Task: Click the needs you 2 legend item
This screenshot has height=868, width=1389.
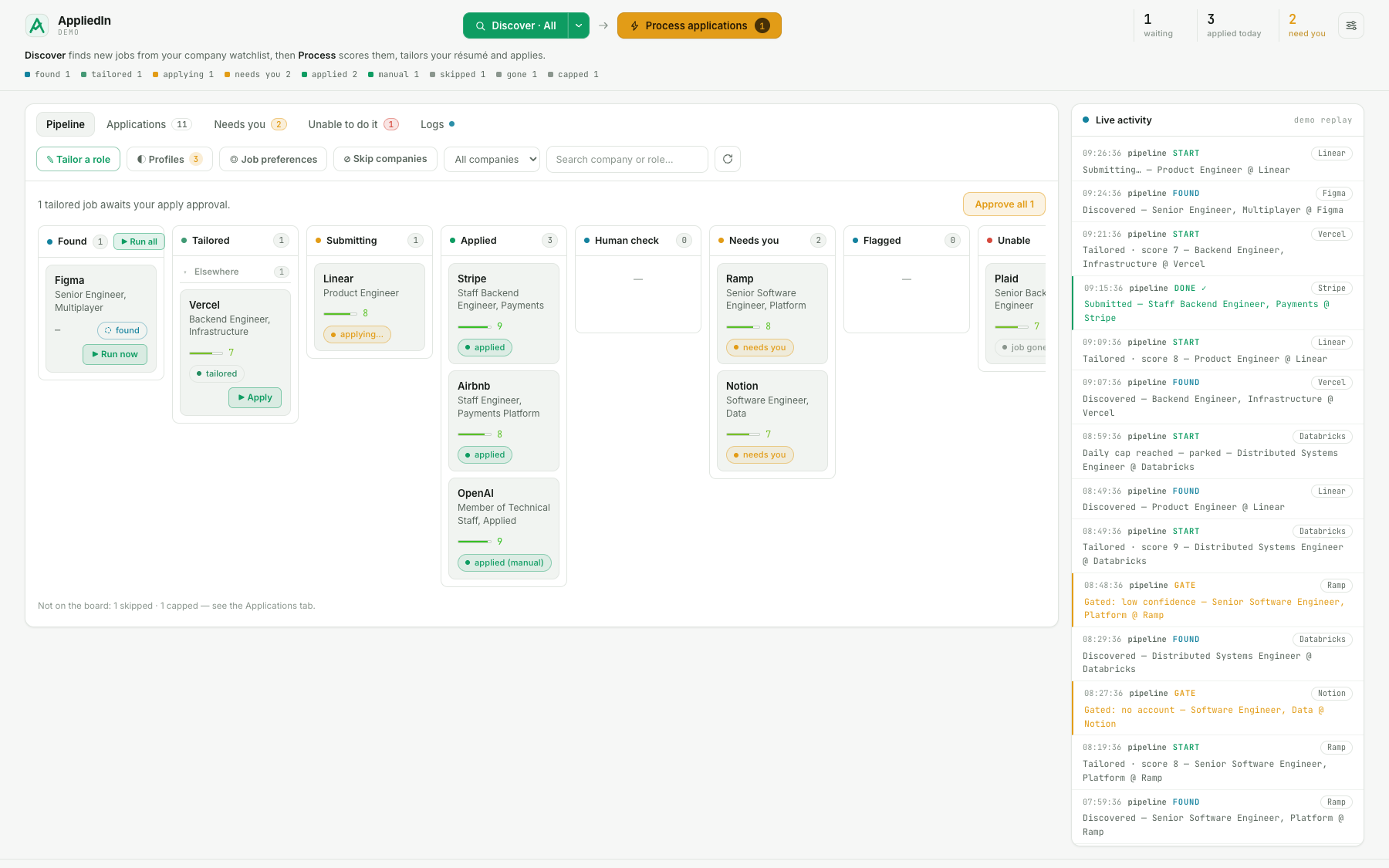Action: 258,75
